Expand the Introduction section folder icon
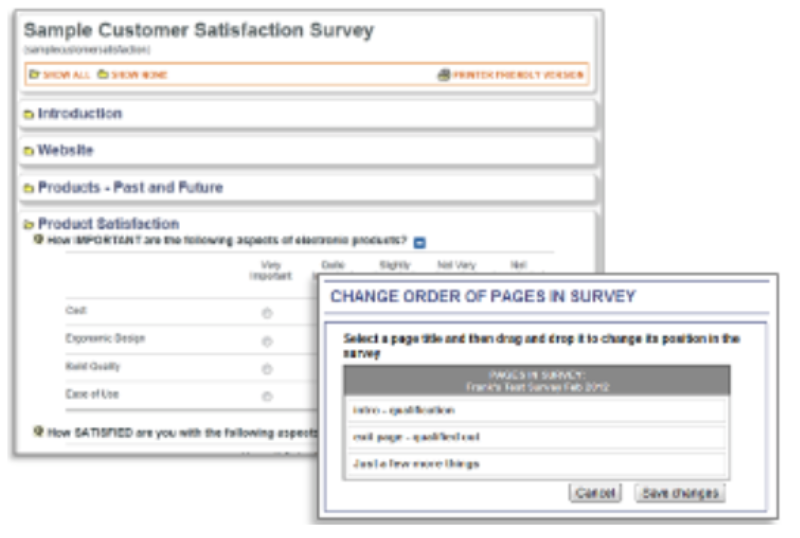This screenshot has height=538, width=800. click(29, 114)
